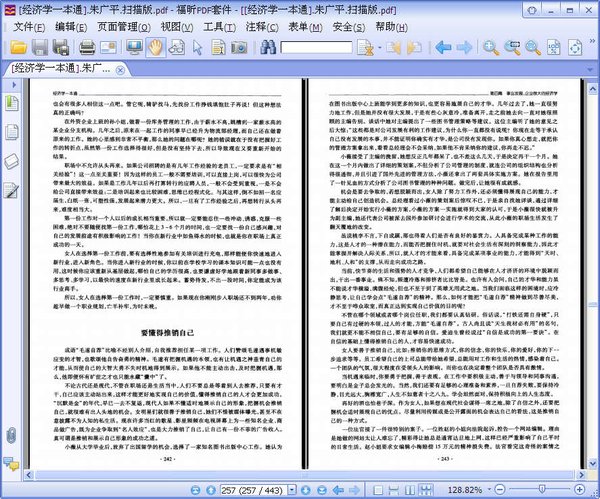Jump to last page button
Image resolution: width=600 pixels, height=499 pixels.
coord(322,490)
